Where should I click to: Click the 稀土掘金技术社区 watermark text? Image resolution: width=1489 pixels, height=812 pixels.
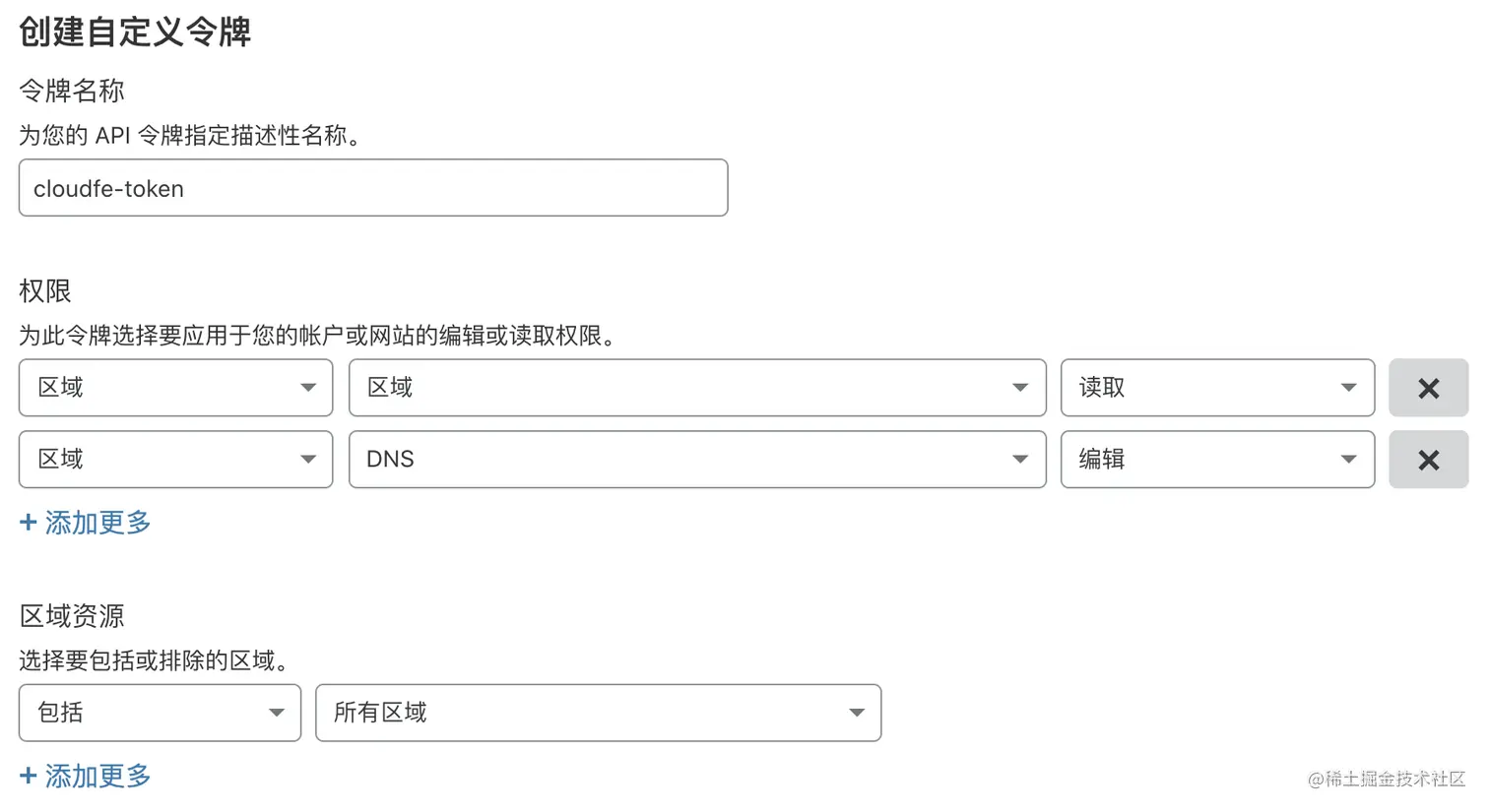click(1395, 780)
